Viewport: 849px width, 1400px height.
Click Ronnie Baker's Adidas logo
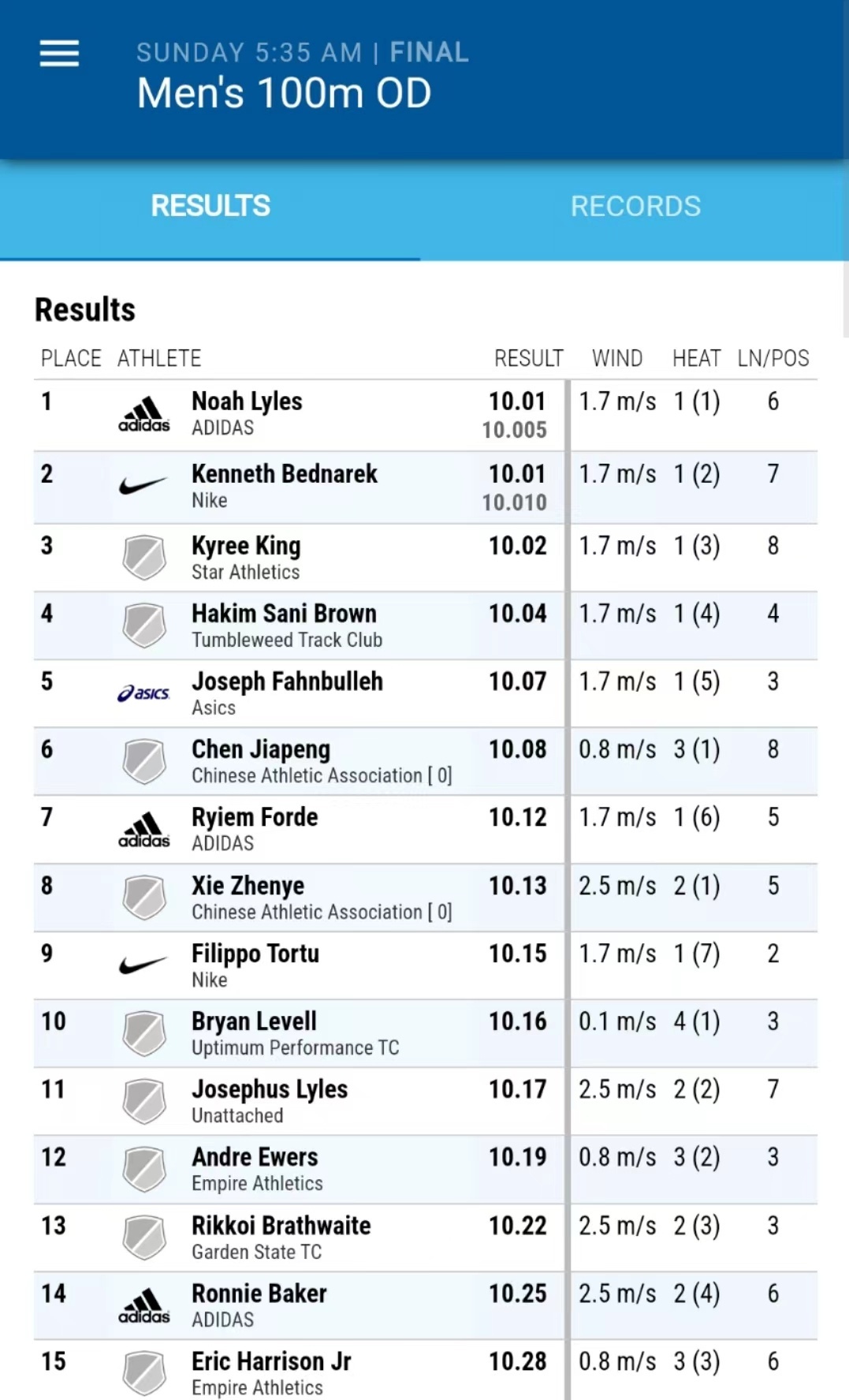pos(144,1306)
